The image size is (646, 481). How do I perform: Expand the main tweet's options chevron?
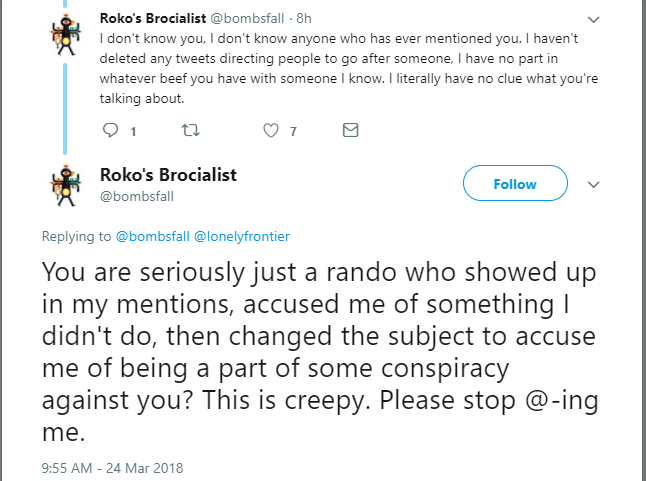[x=593, y=184]
